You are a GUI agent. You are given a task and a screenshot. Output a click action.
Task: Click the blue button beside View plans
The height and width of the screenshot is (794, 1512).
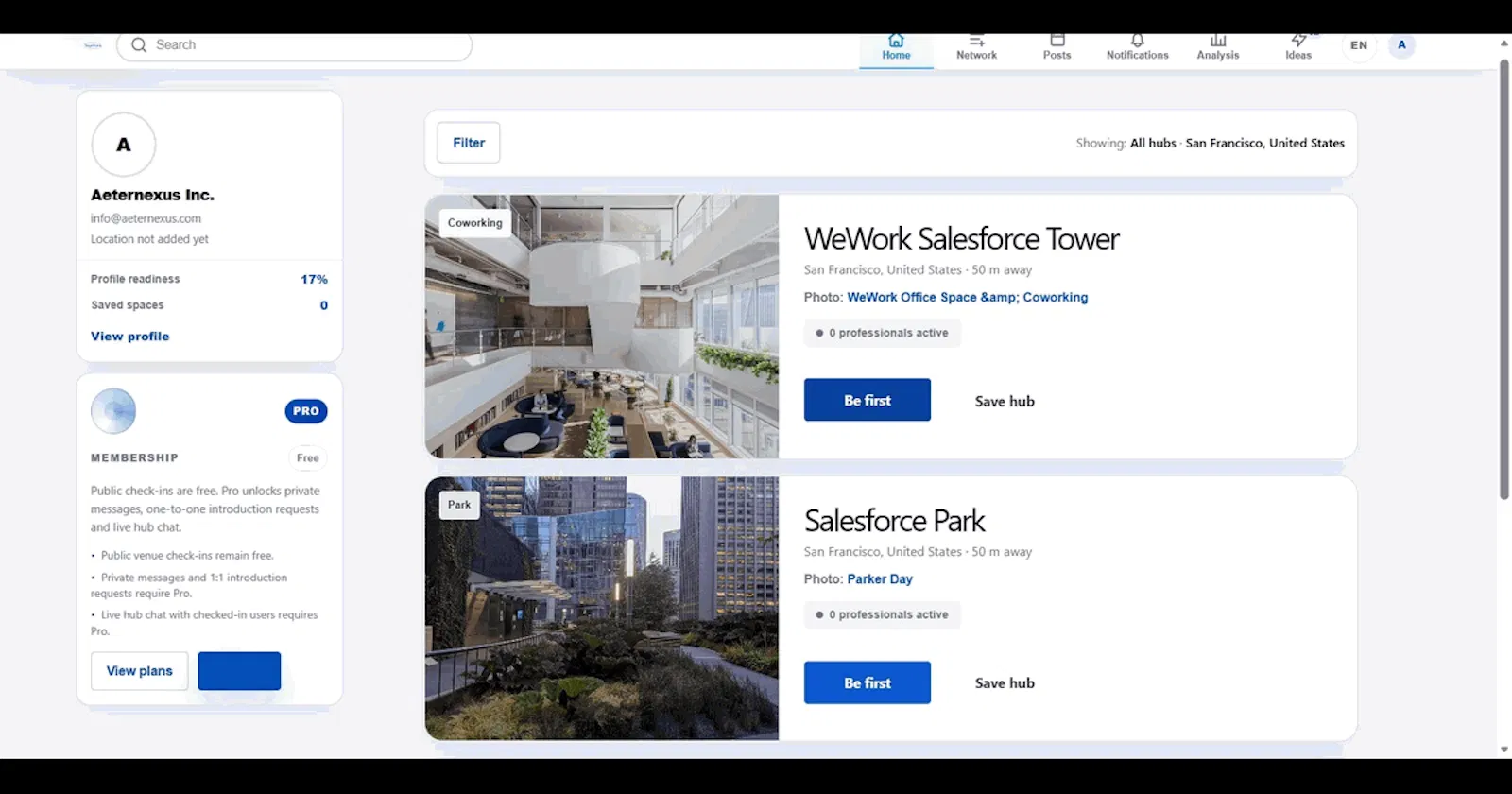coord(239,671)
